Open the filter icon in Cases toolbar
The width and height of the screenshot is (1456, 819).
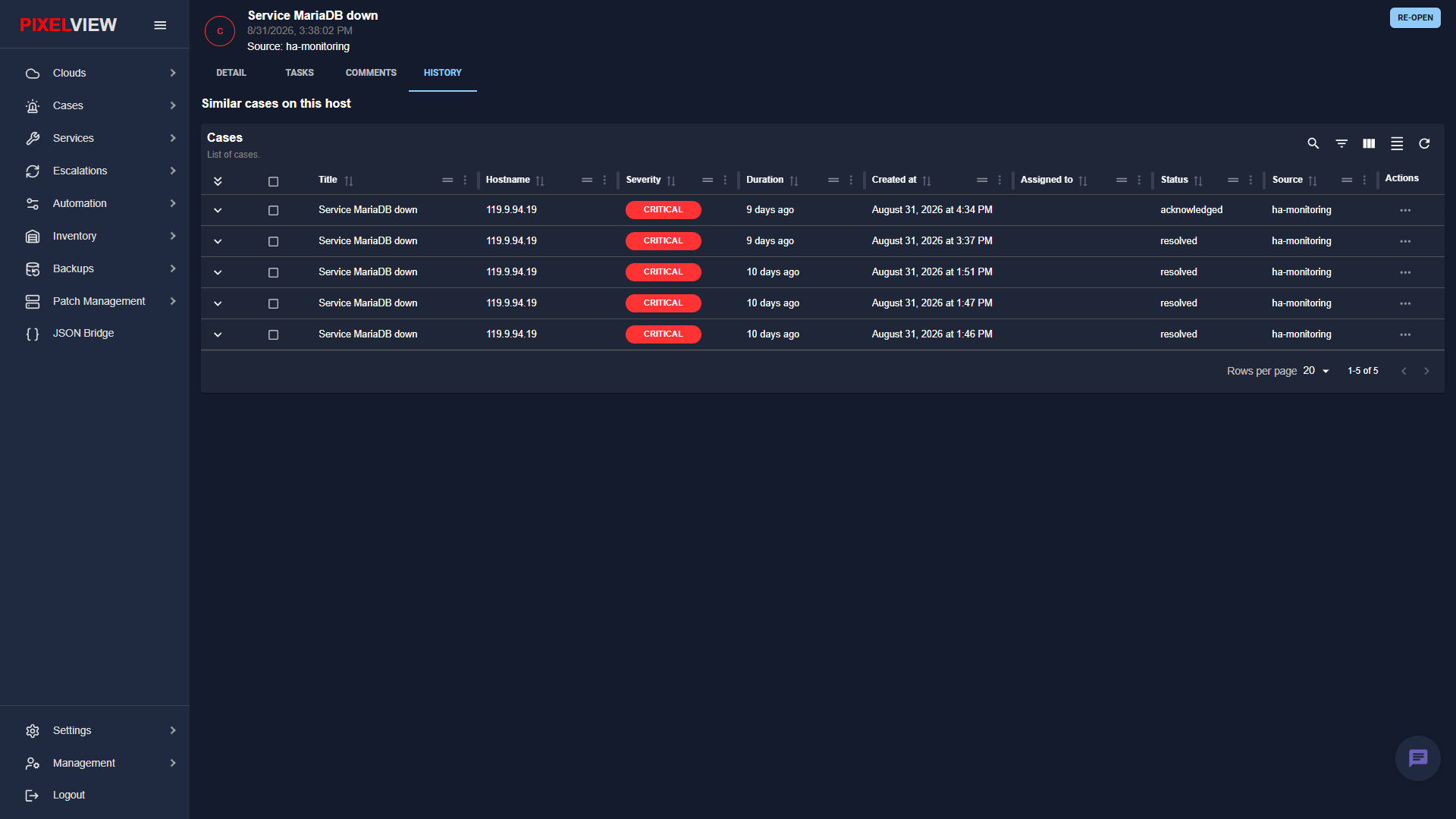coord(1341,143)
